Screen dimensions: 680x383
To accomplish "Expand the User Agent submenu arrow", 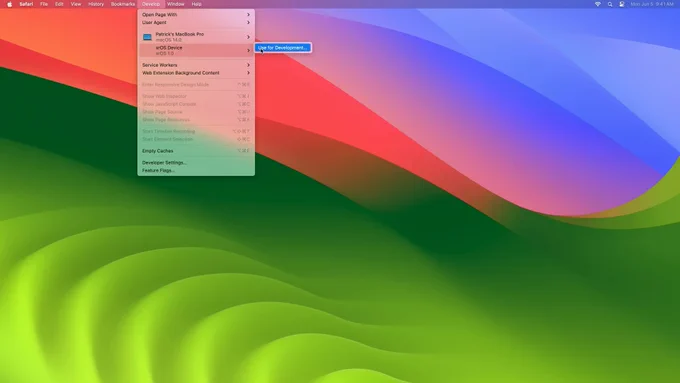I will [248, 23].
